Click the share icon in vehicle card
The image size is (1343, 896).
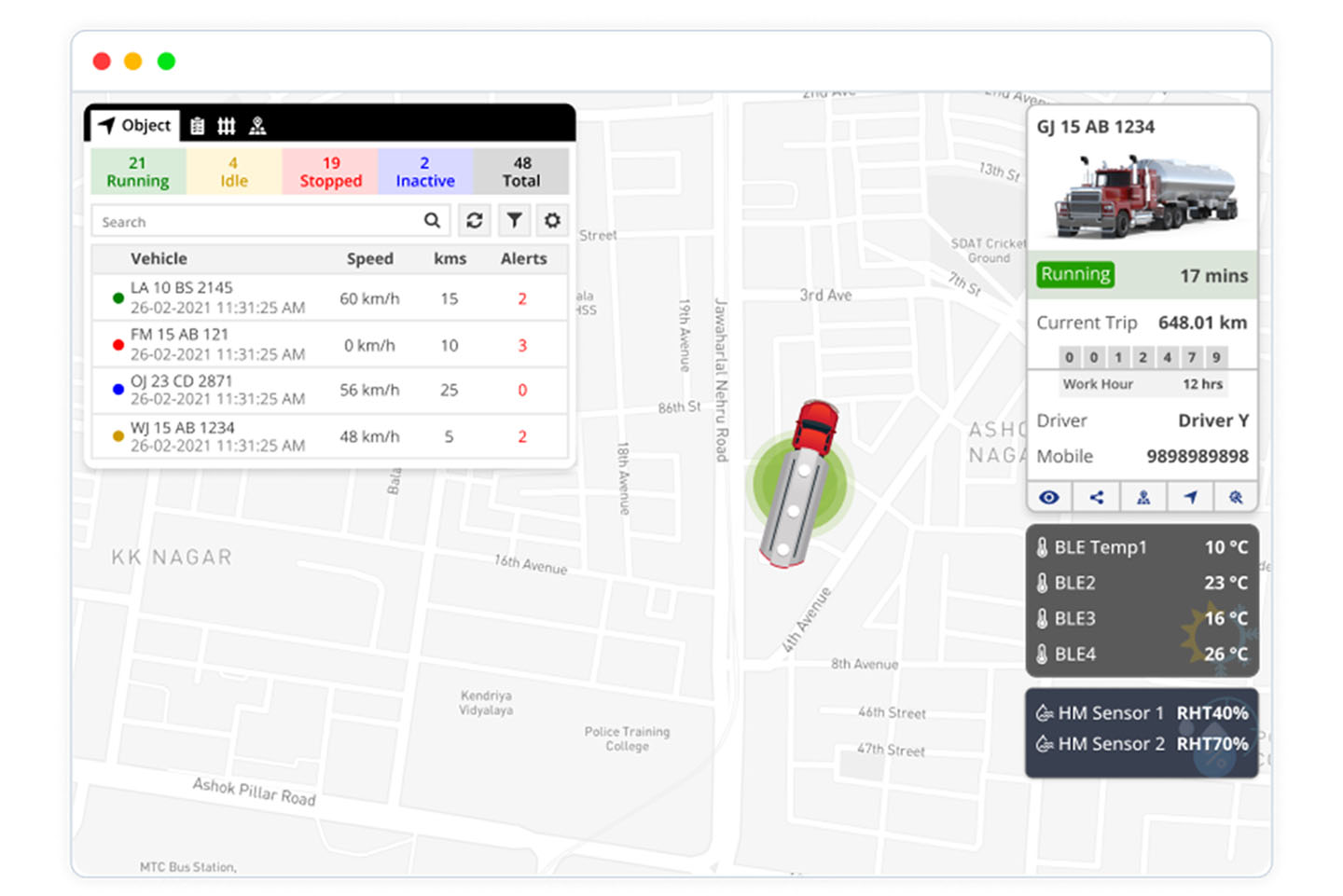pos(1097,497)
